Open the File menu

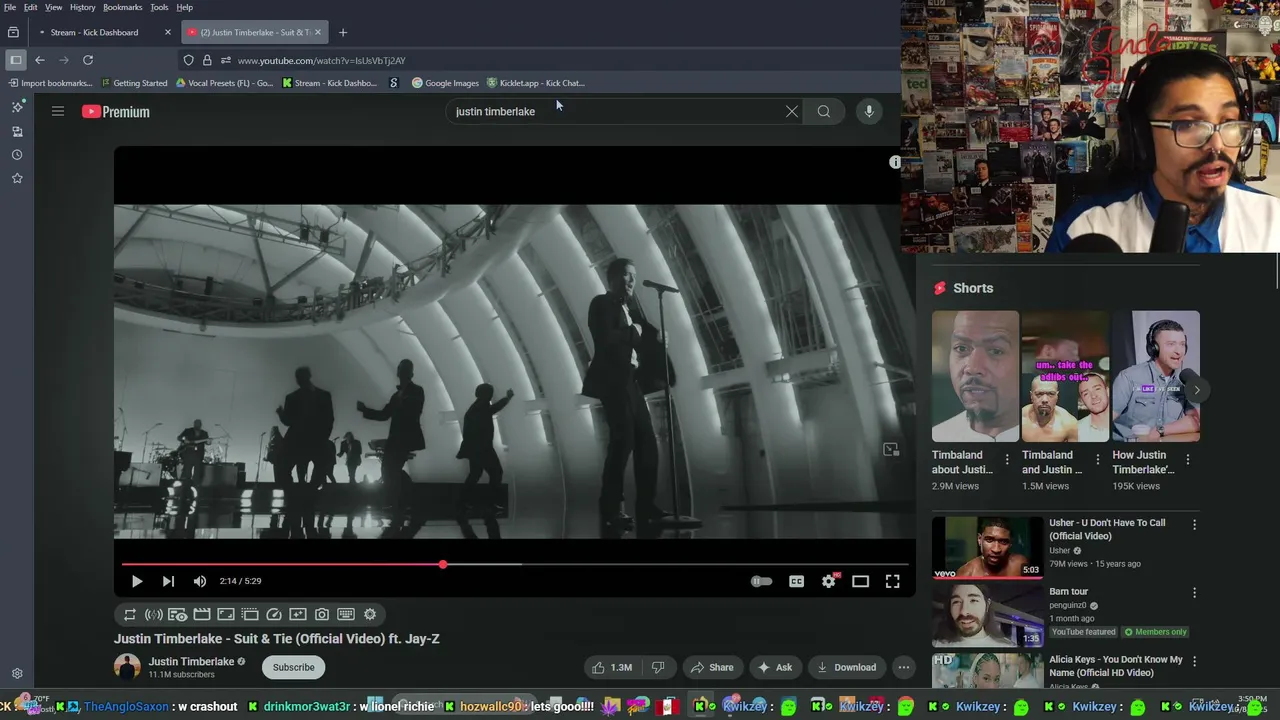pyautogui.click(x=10, y=7)
